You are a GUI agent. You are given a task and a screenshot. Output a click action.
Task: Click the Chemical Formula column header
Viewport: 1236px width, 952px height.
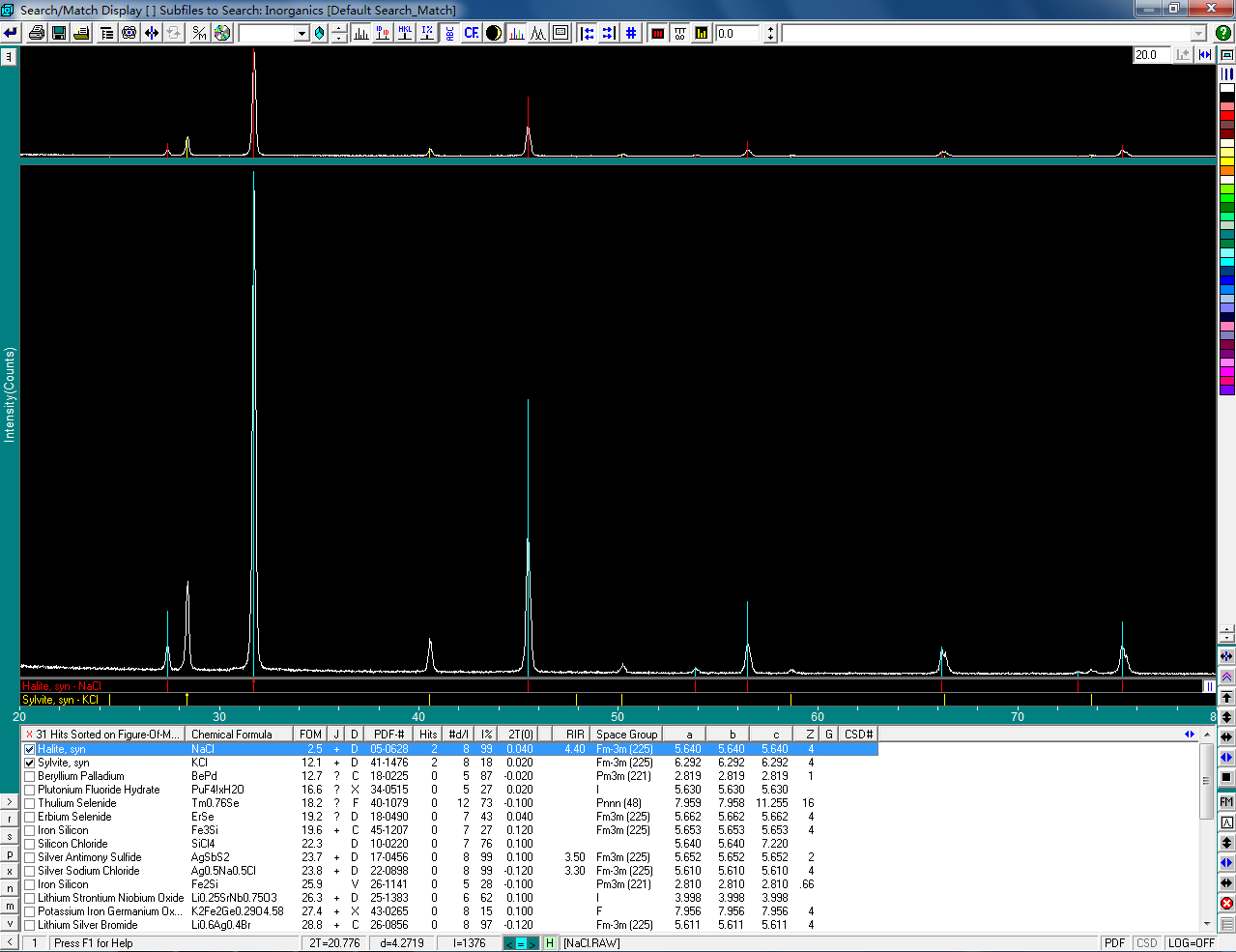click(x=232, y=735)
